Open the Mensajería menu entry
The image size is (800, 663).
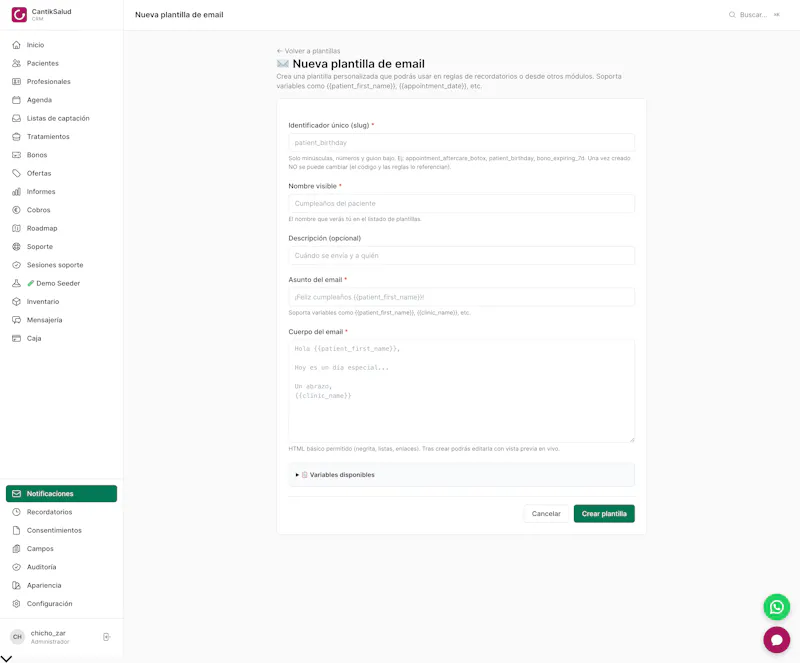(61, 320)
